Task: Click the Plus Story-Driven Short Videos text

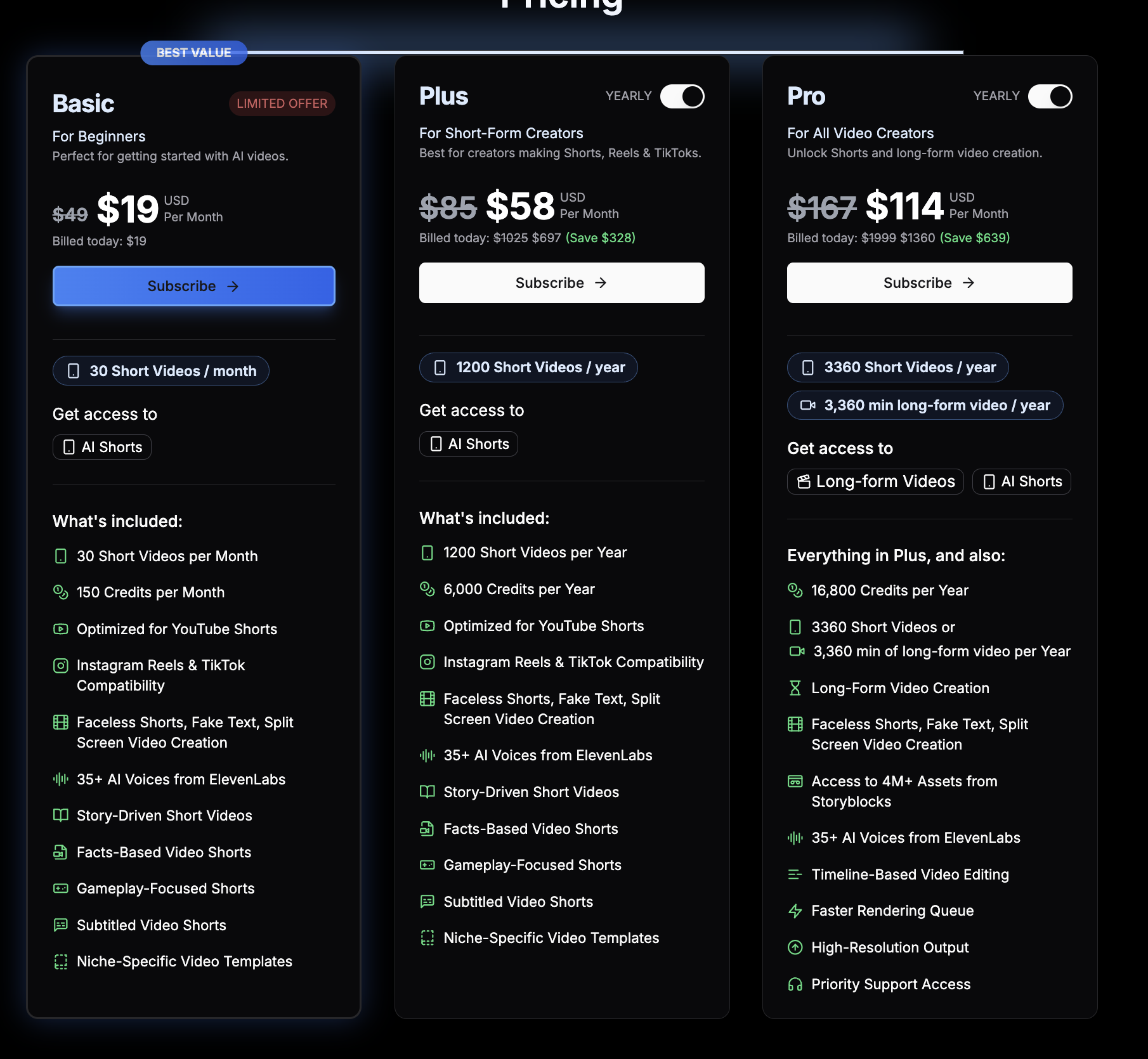Action: pyautogui.click(x=532, y=792)
